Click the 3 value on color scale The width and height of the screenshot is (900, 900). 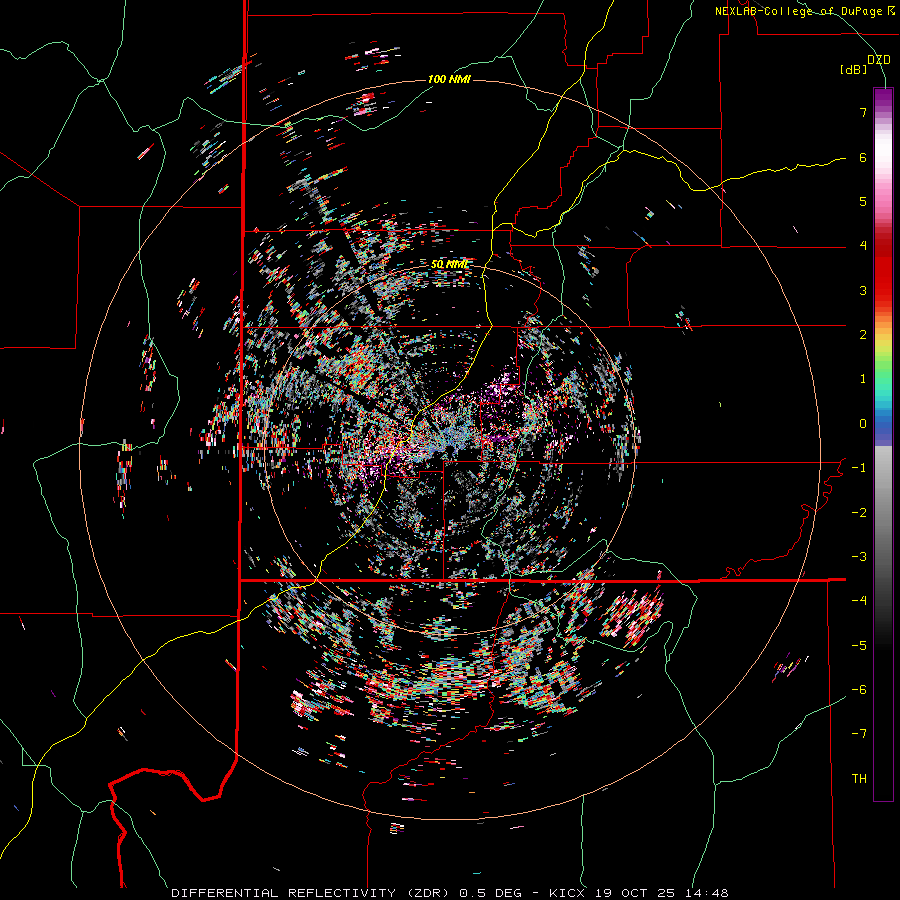pos(863,290)
